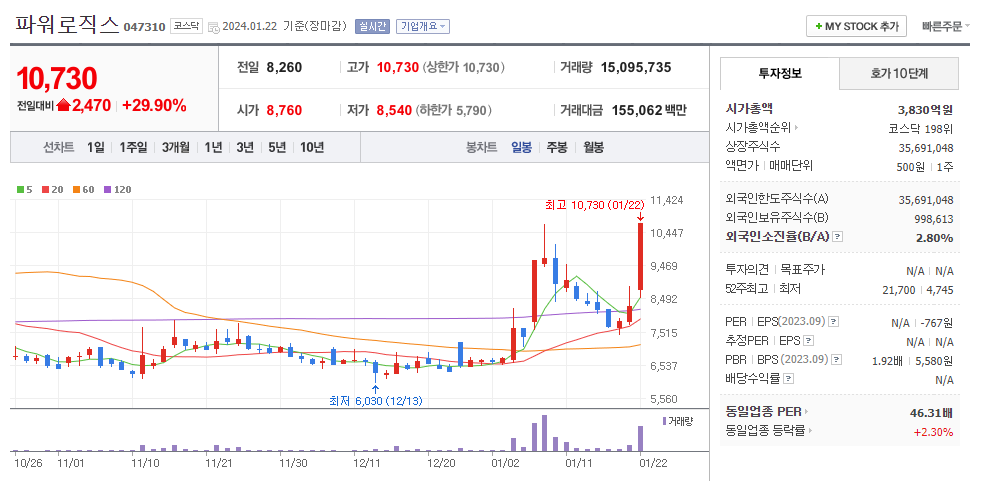989x481 pixels.
Task: Click the current price 10,730
Action: (x=57, y=78)
